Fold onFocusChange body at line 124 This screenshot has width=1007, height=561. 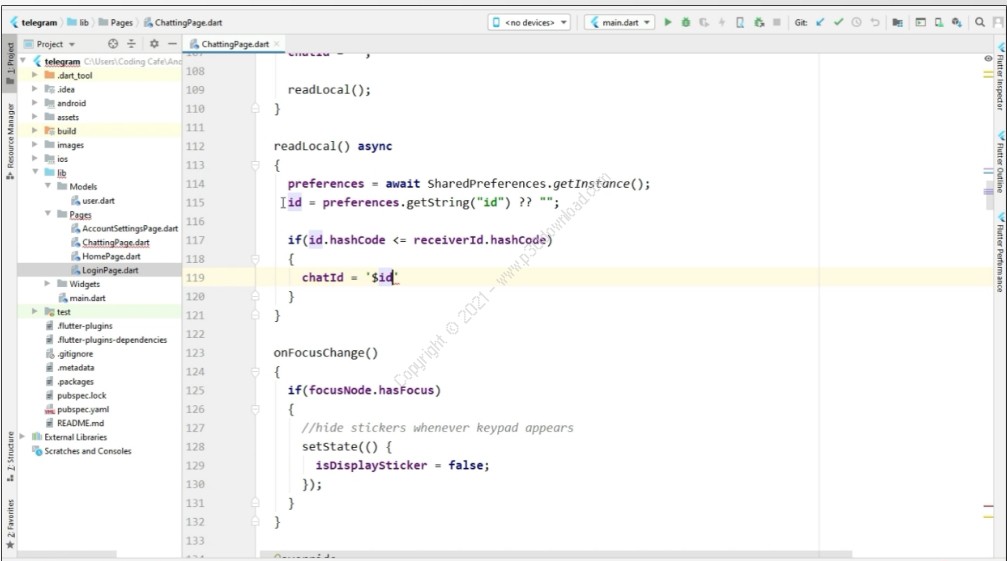pyautogui.click(x=255, y=372)
